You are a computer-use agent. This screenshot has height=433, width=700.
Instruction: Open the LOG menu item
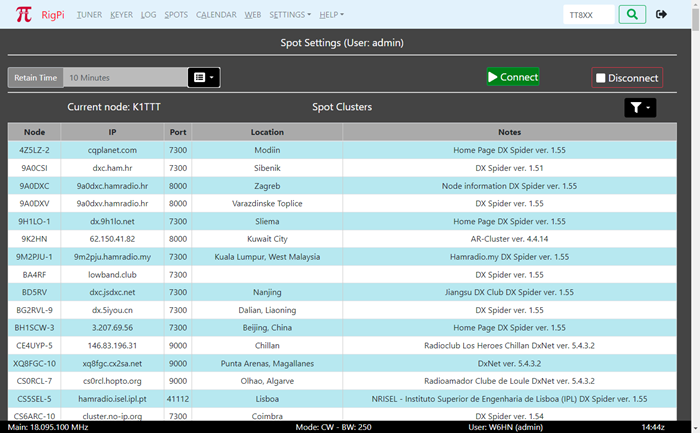(148, 15)
